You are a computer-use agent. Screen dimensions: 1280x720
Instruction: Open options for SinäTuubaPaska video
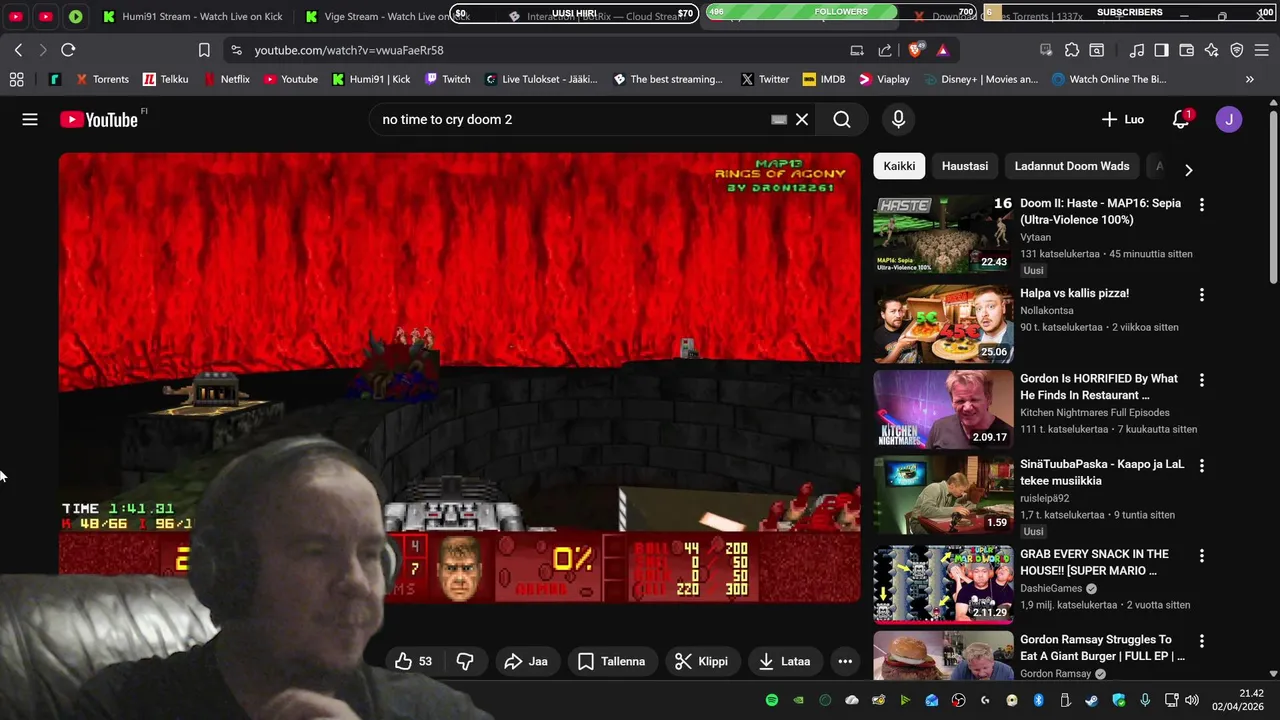point(1202,466)
